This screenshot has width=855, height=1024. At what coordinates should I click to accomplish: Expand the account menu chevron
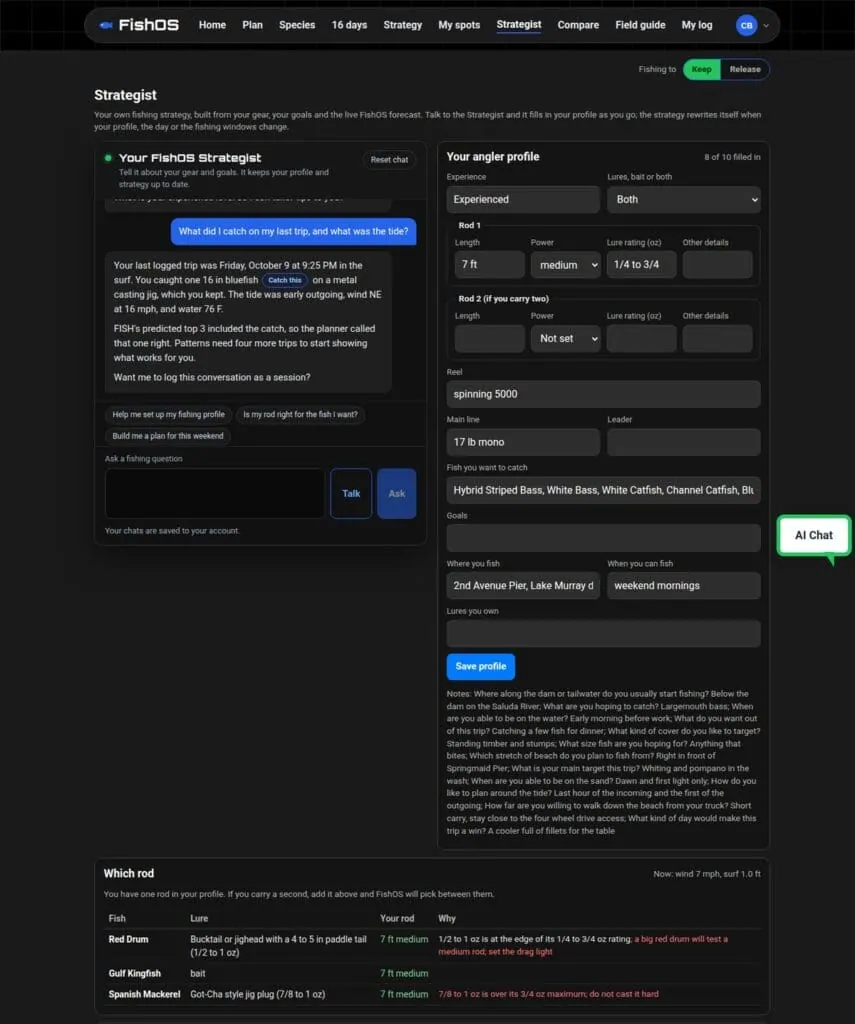766,25
